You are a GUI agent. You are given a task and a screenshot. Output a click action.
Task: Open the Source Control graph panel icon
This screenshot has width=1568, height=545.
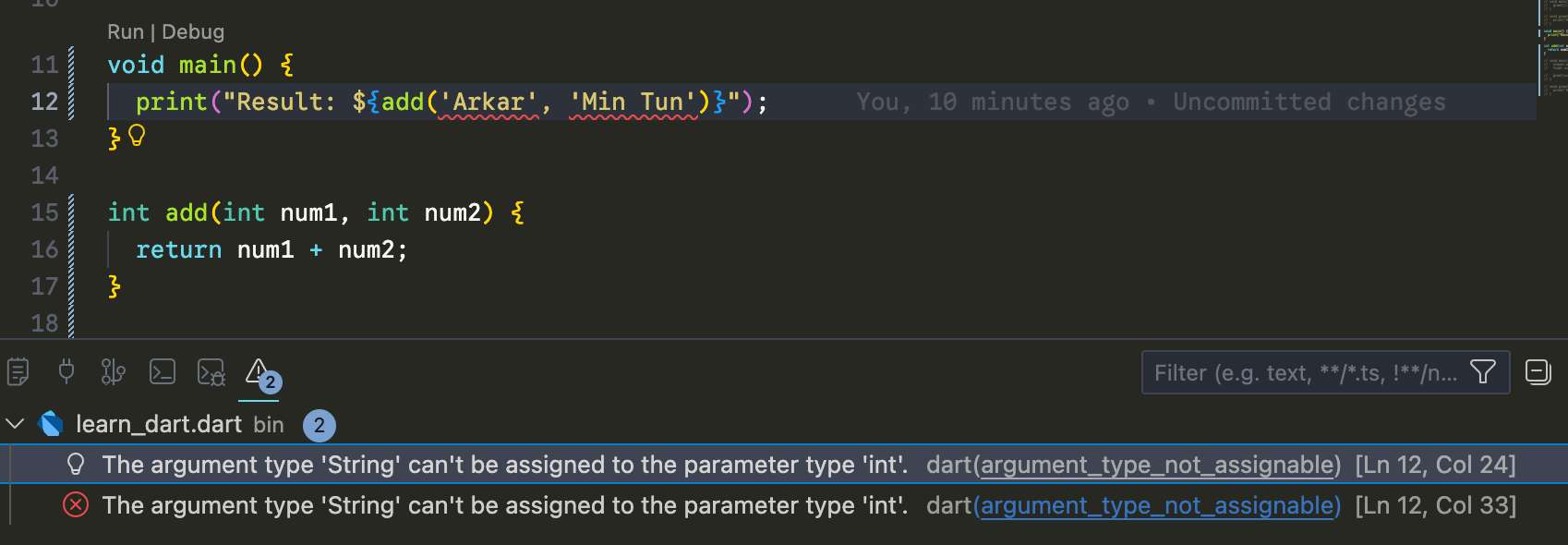pos(114,372)
